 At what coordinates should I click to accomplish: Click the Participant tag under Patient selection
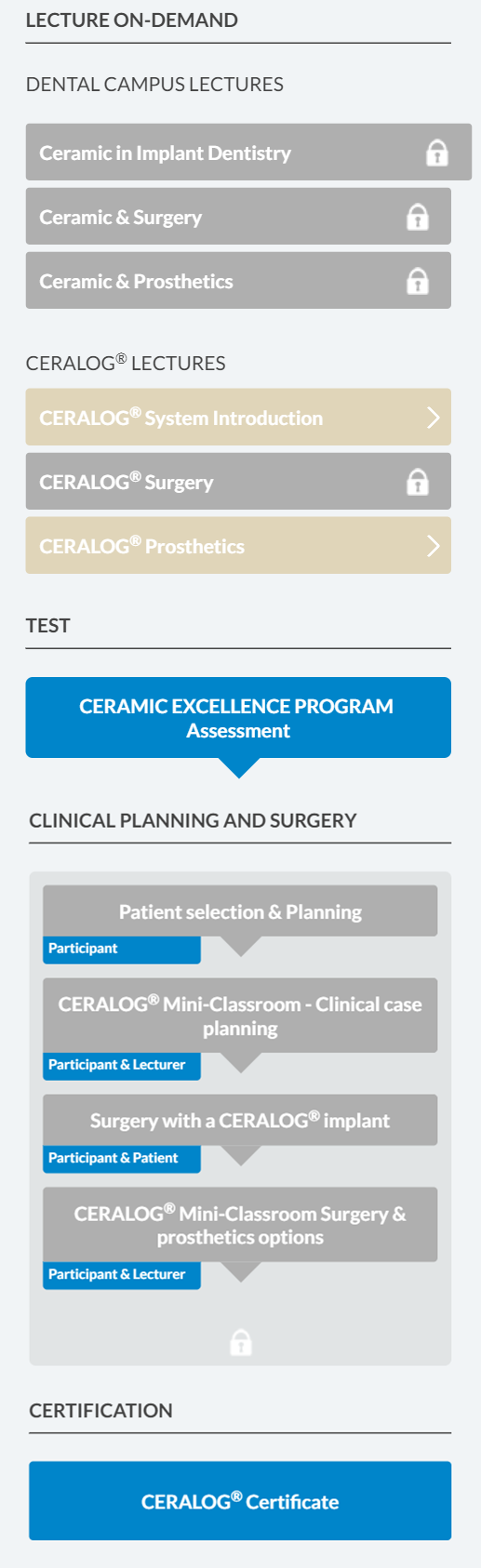point(122,950)
